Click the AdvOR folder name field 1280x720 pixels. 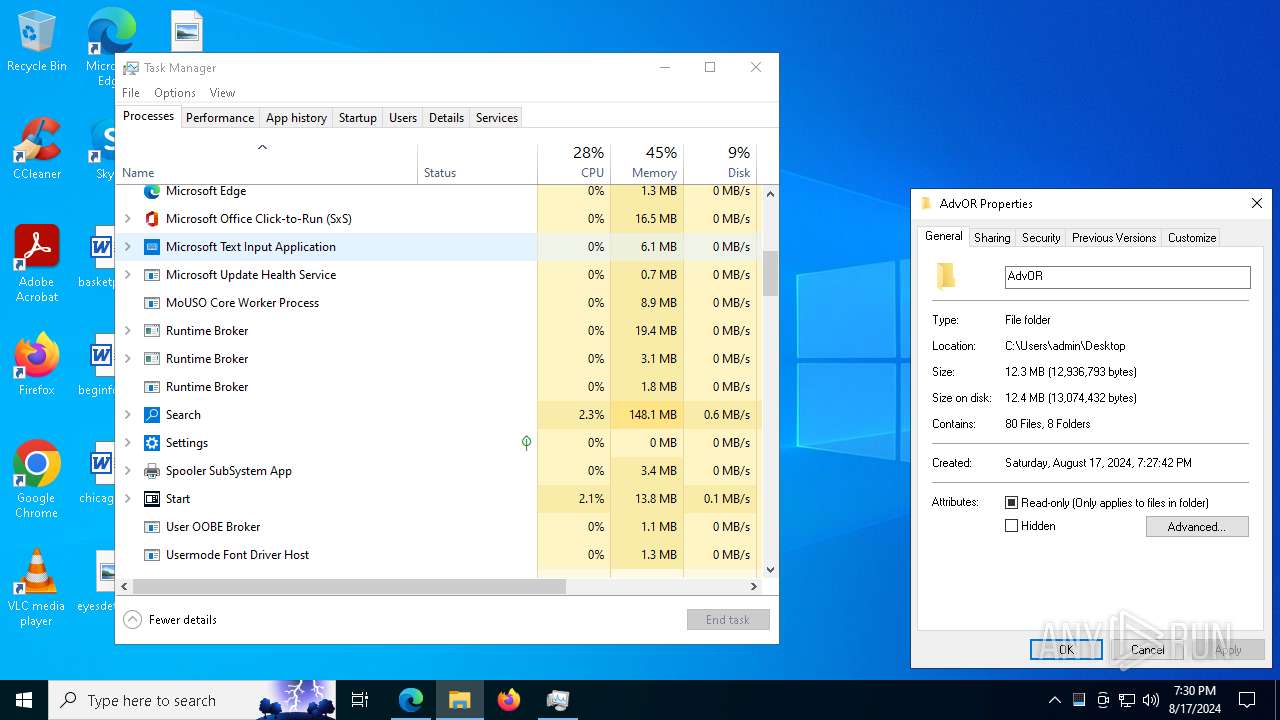[x=1127, y=277]
